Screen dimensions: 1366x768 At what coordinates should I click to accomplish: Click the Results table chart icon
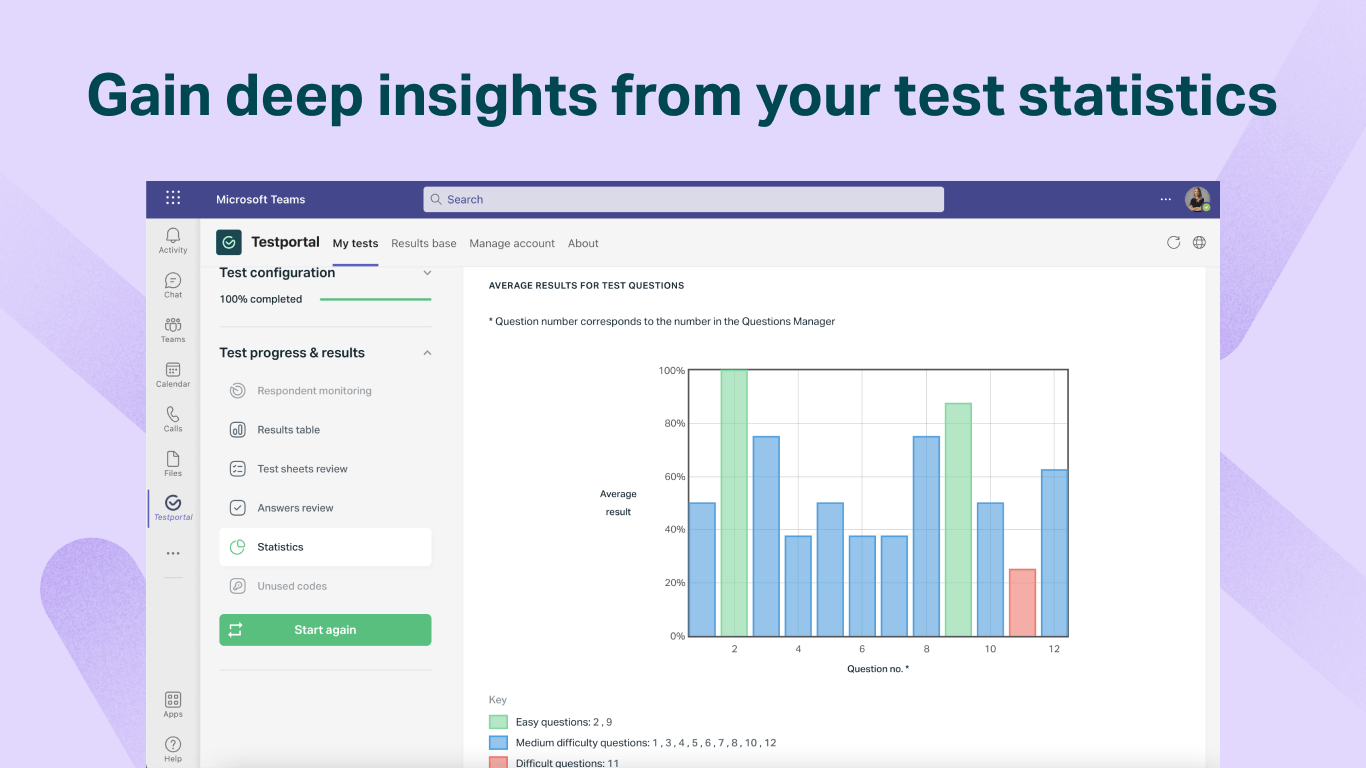click(x=238, y=430)
